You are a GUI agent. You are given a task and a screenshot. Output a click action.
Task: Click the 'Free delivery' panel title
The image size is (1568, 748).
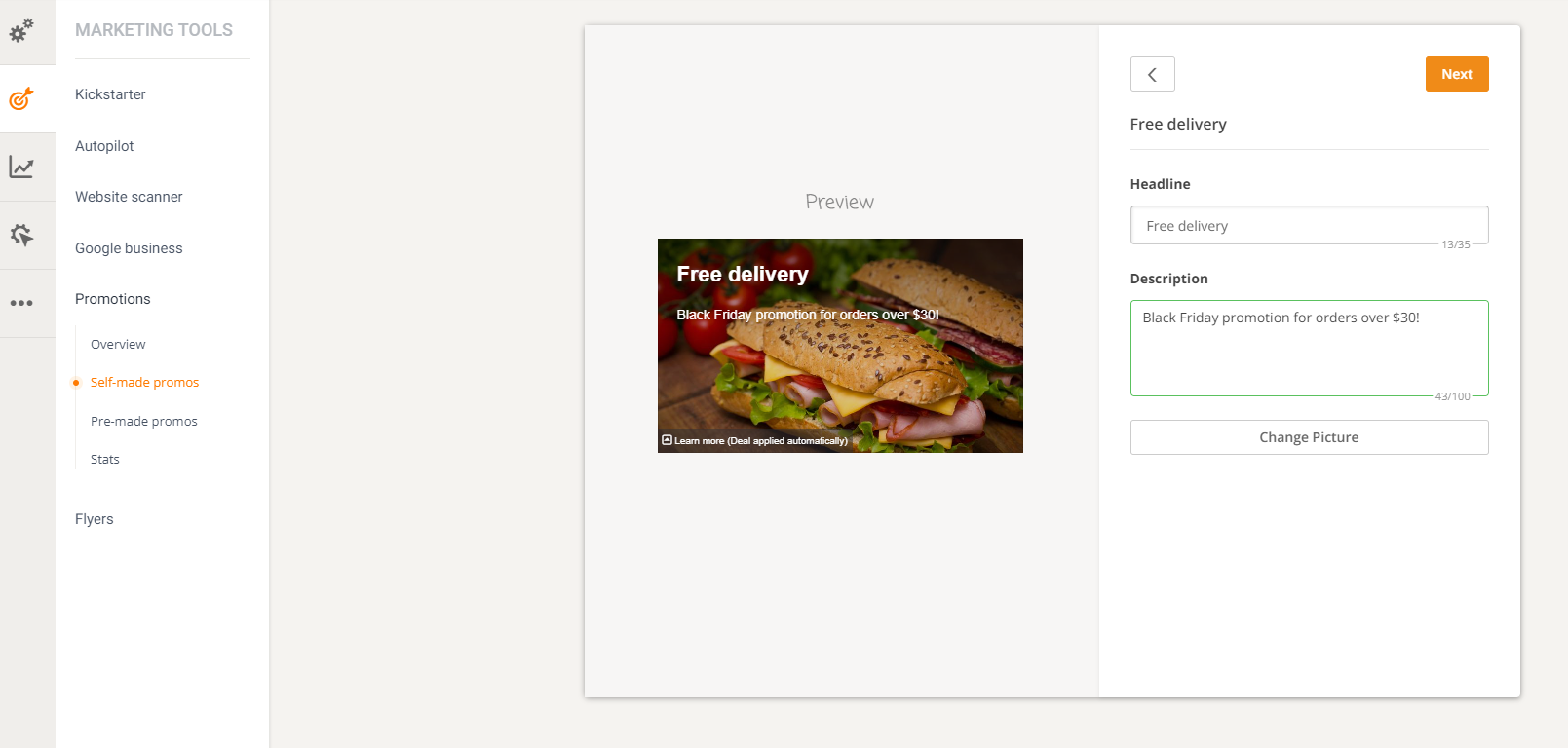1178,124
